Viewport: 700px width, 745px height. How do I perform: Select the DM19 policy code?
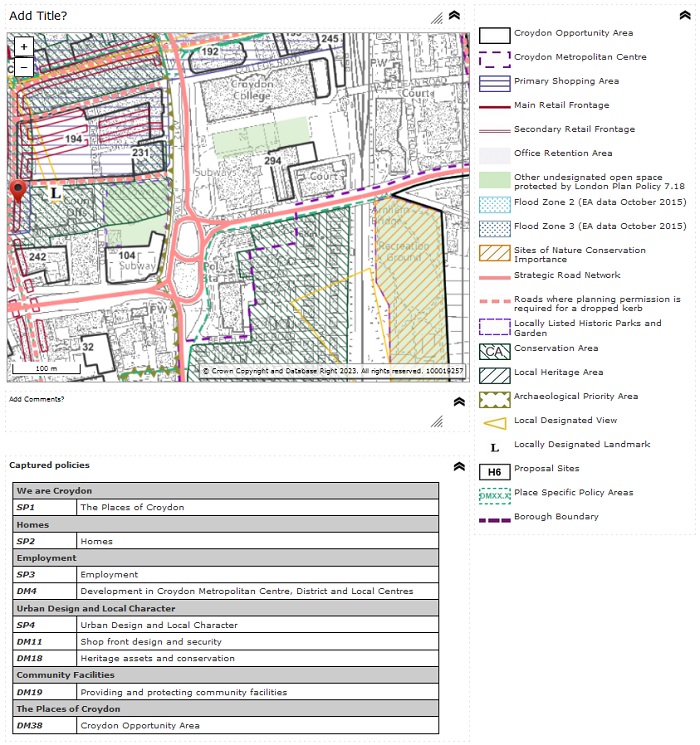(x=29, y=692)
